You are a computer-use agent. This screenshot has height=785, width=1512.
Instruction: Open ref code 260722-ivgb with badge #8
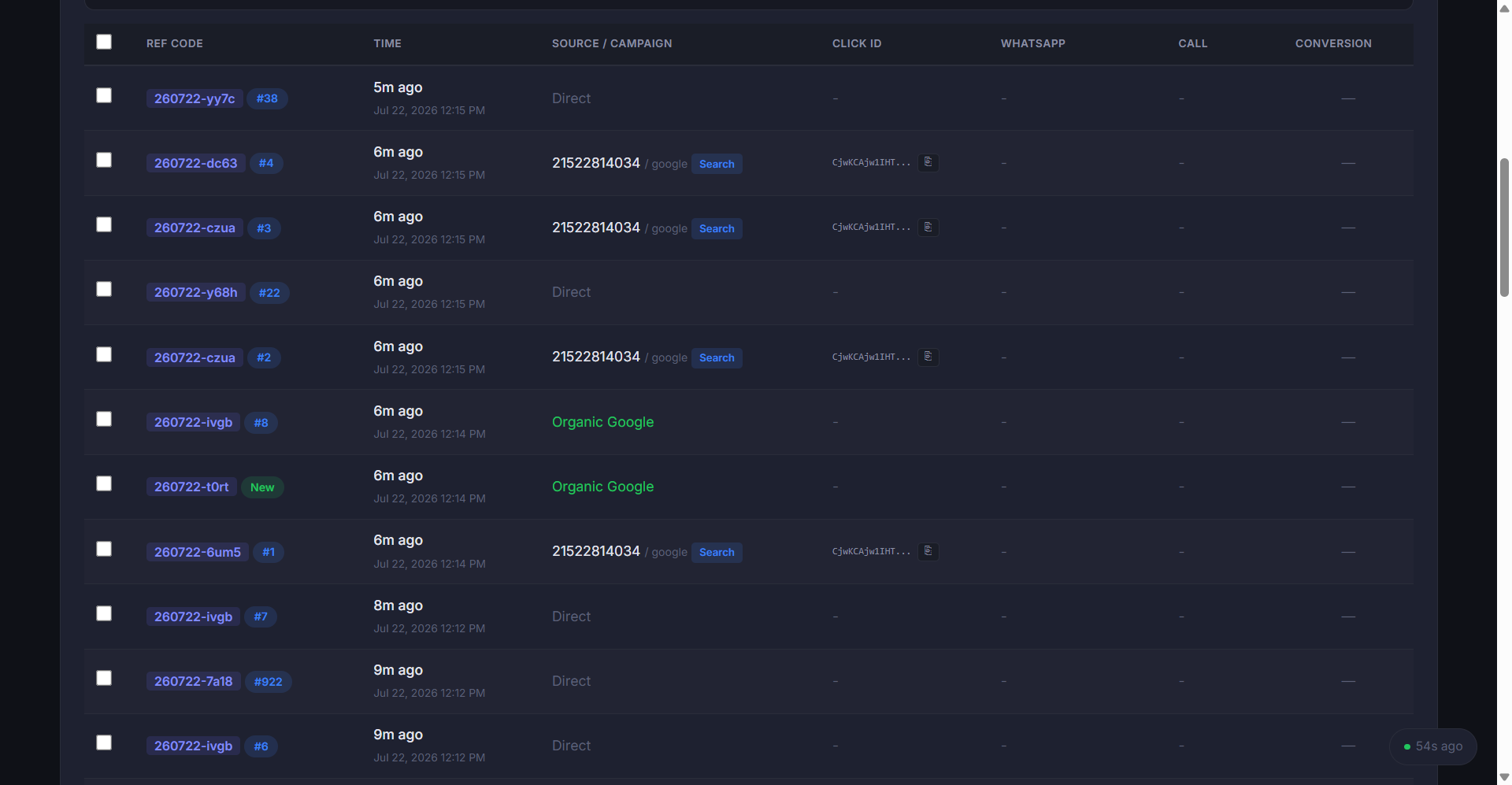pyautogui.click(x=193, y=422)
